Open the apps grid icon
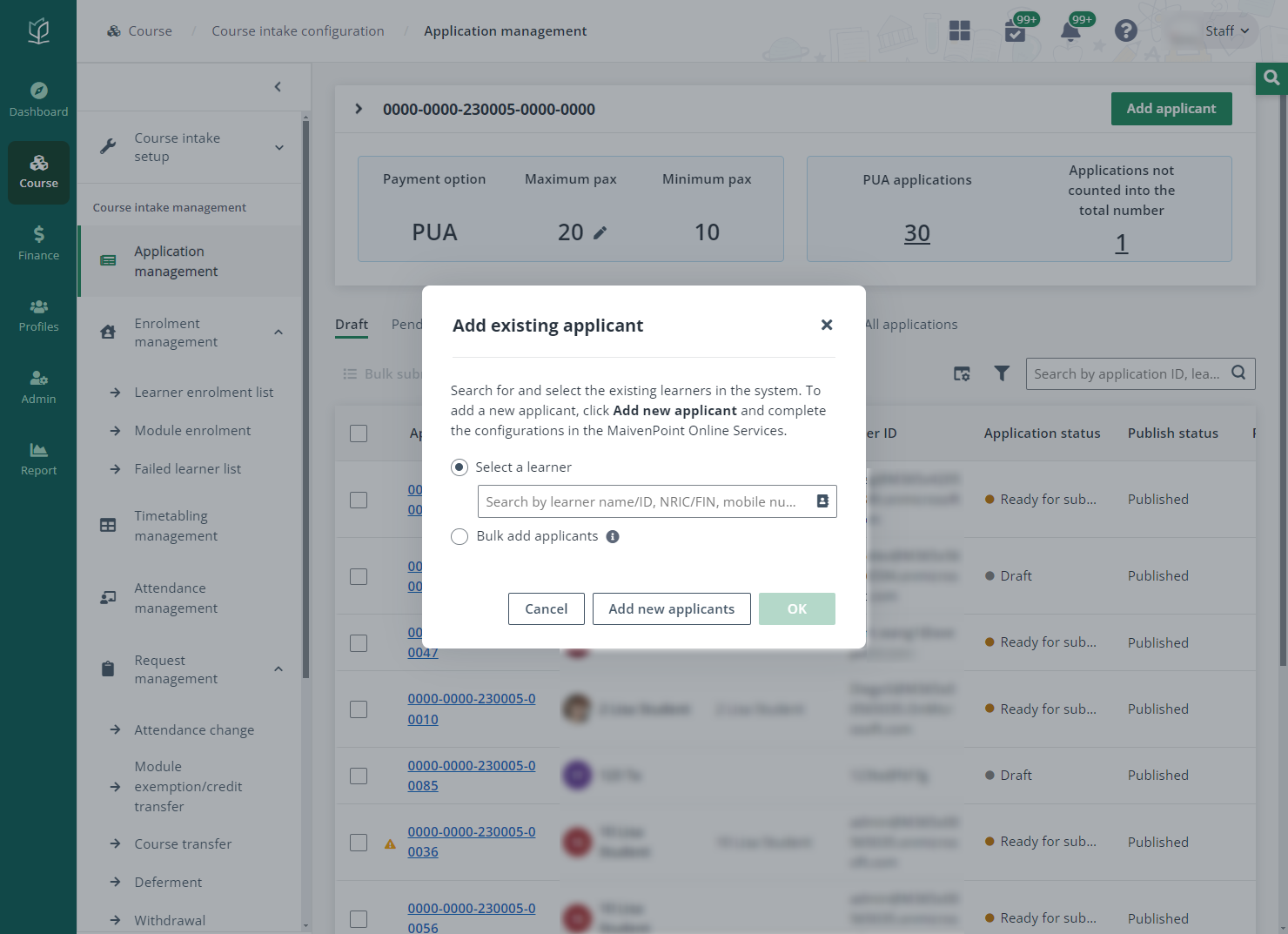 tap(960, 31)
